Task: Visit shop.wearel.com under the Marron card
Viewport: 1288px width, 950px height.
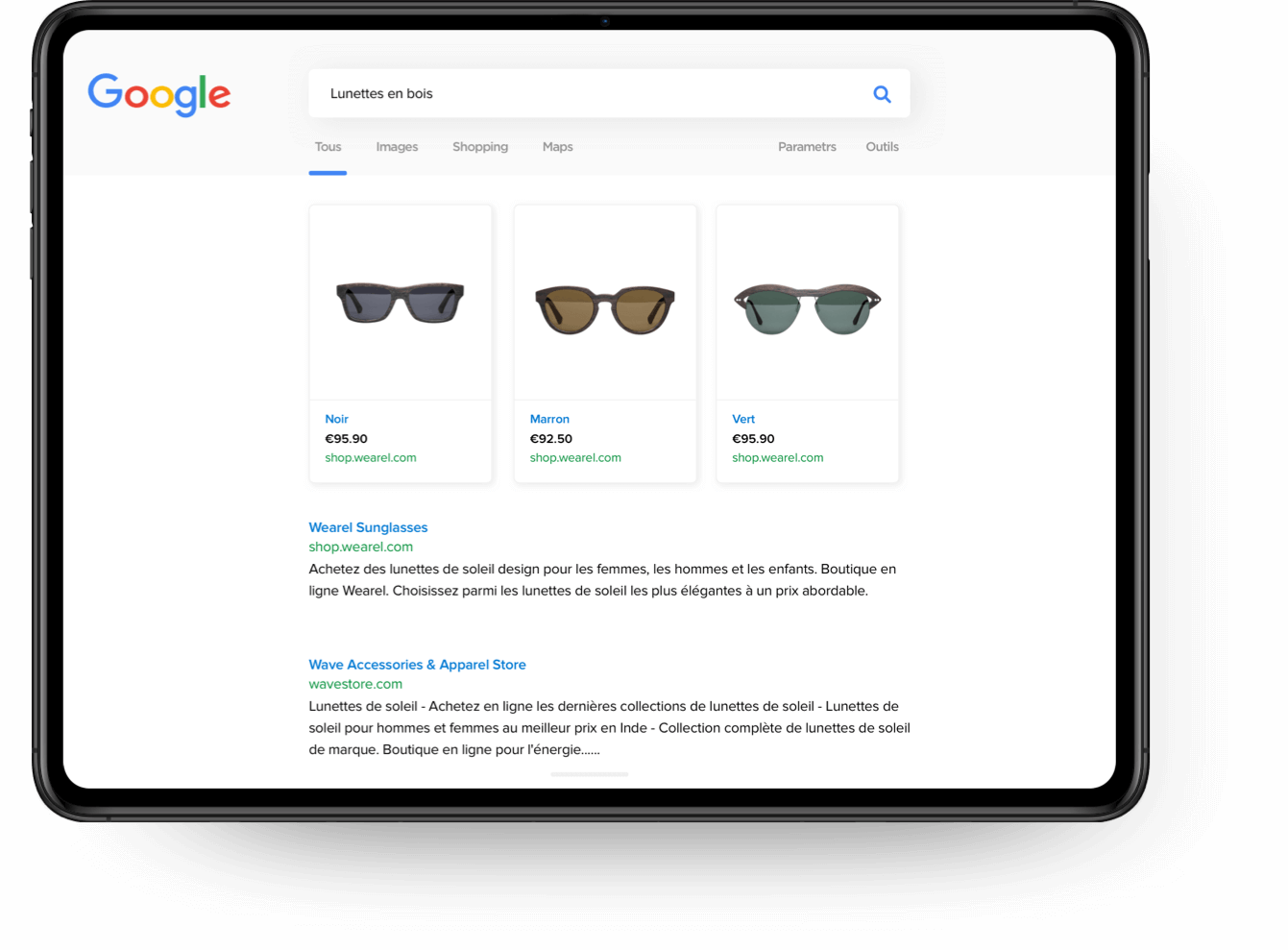Action: tap(575, 458)
